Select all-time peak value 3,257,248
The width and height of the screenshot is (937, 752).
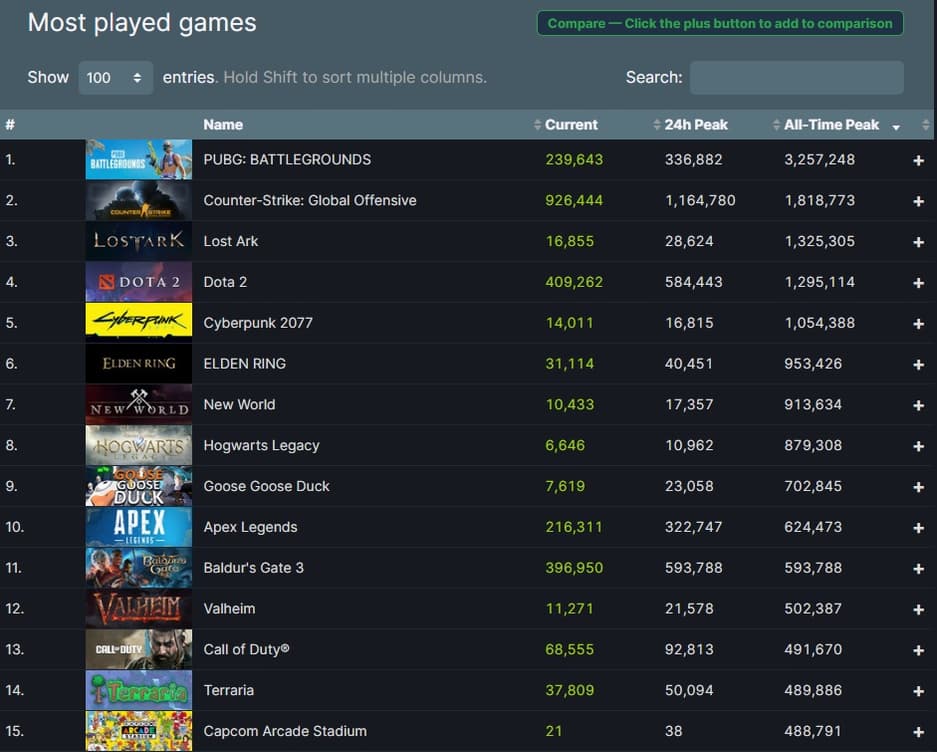(x=819, y=160)
